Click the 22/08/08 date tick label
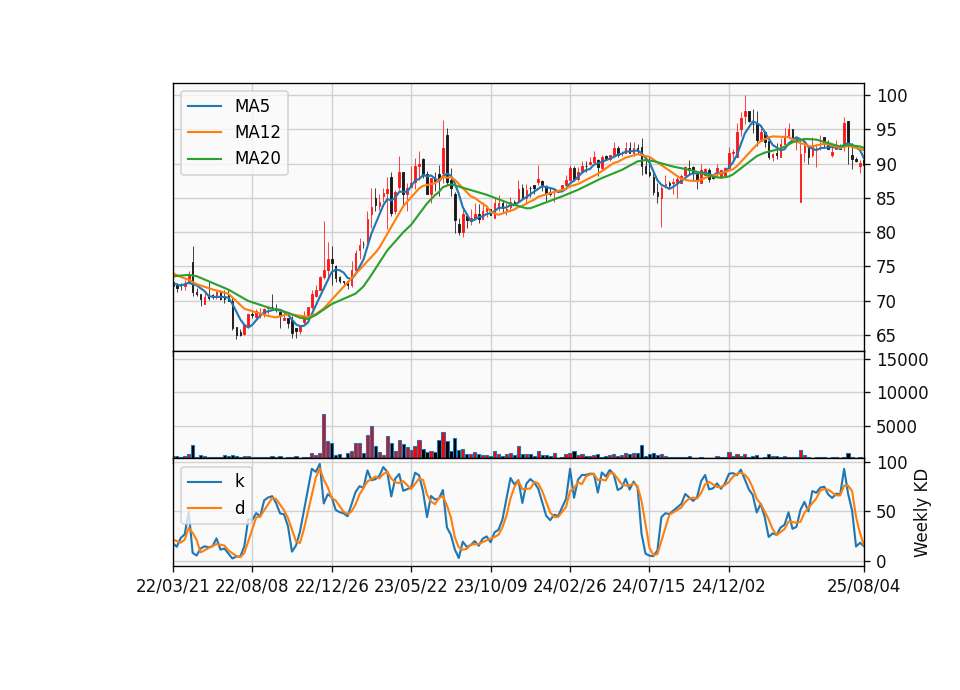The width and height of the screenshot is (960, 690). [x=252, y=586]
